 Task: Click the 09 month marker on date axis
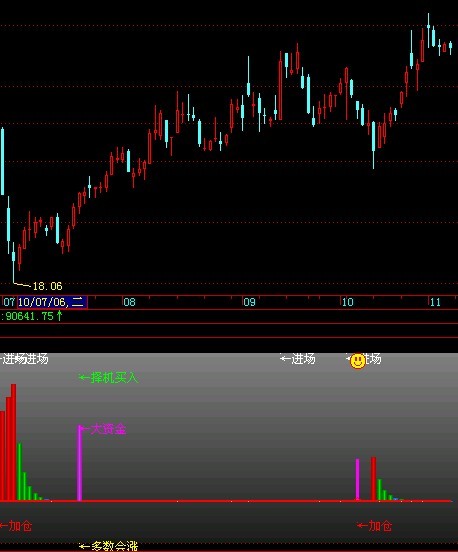pyautogui.click(x=249, y=302)
